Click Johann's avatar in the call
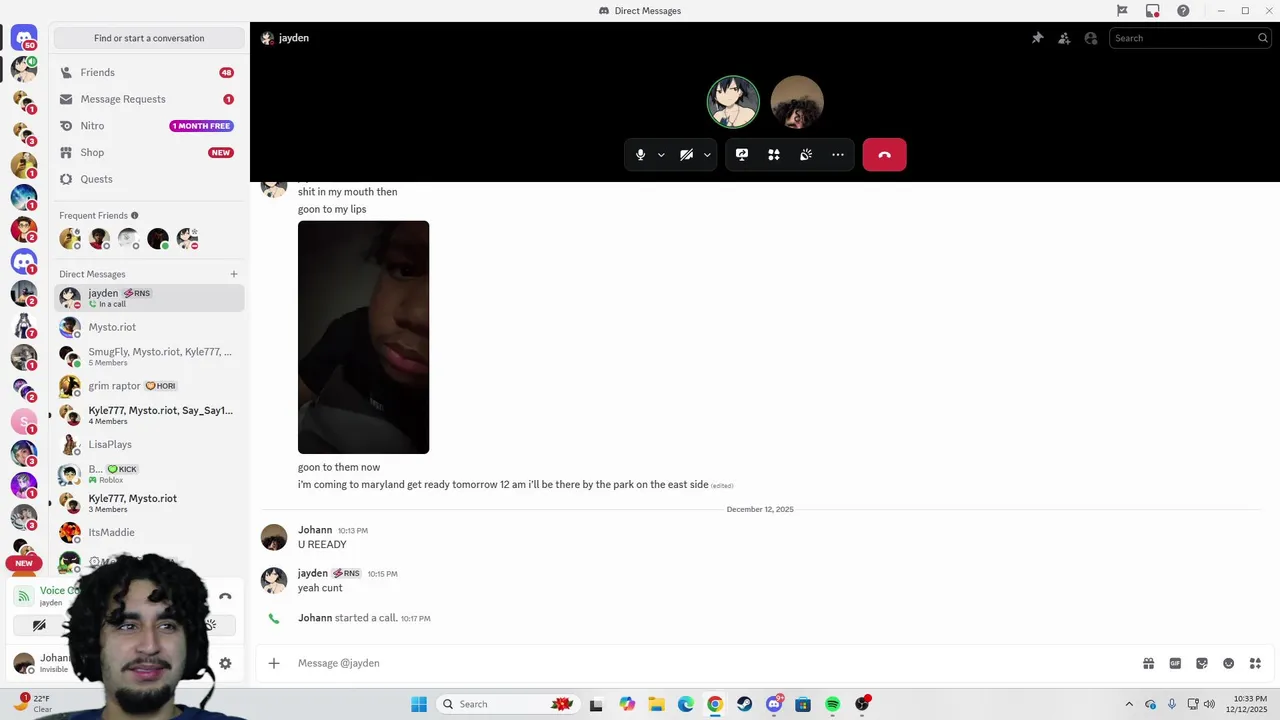The height and width of the screenshot is (720, 1280). pos(797,102)
